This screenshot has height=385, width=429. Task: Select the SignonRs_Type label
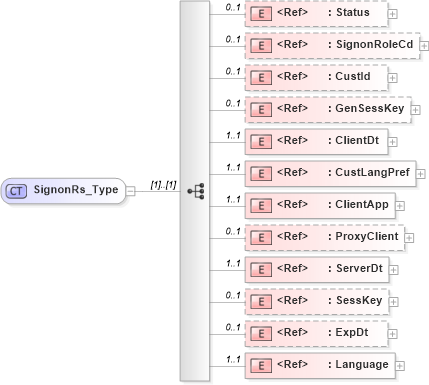(x=76, y=190)
